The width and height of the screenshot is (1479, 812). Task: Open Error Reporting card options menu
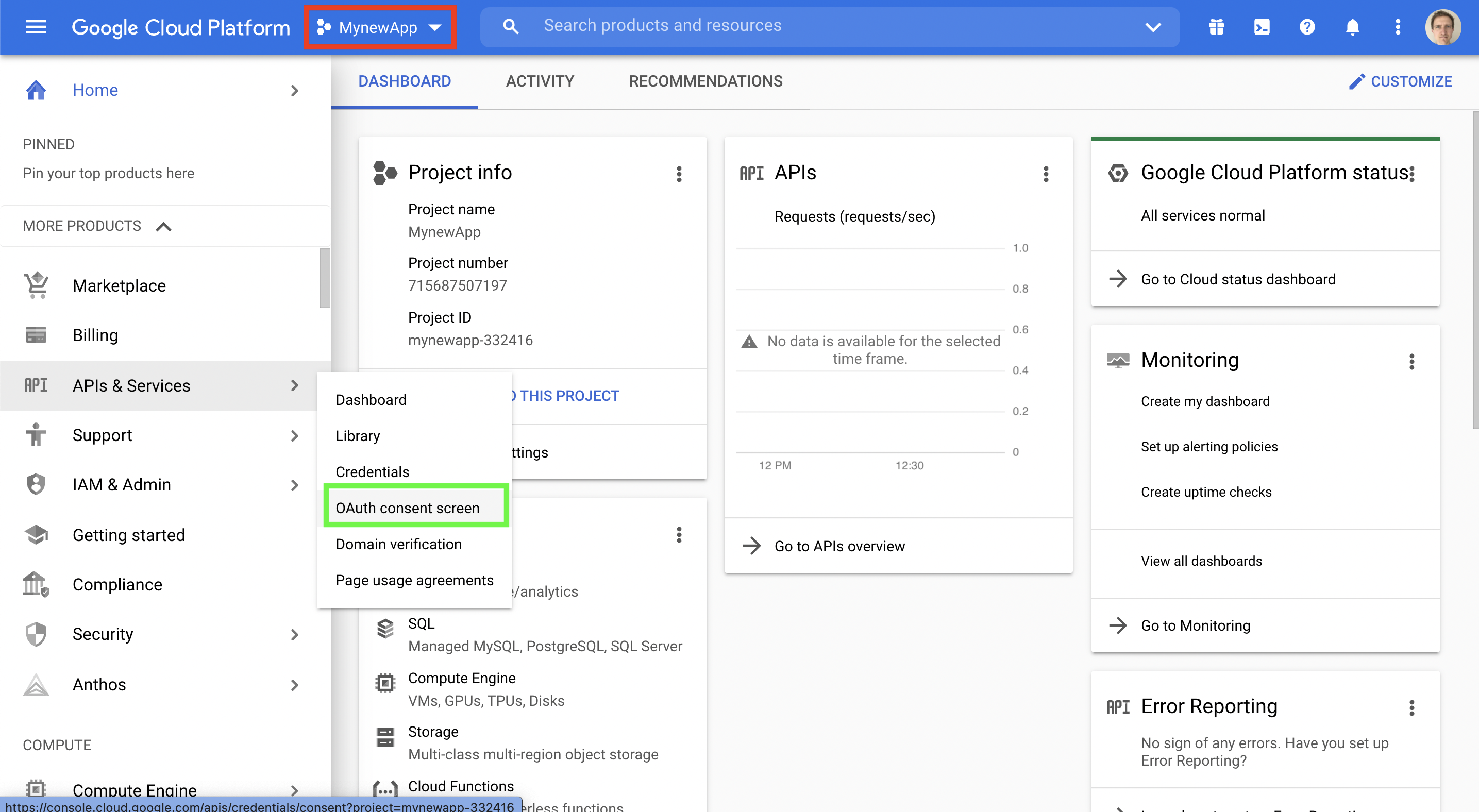[x=1411, y=707]
